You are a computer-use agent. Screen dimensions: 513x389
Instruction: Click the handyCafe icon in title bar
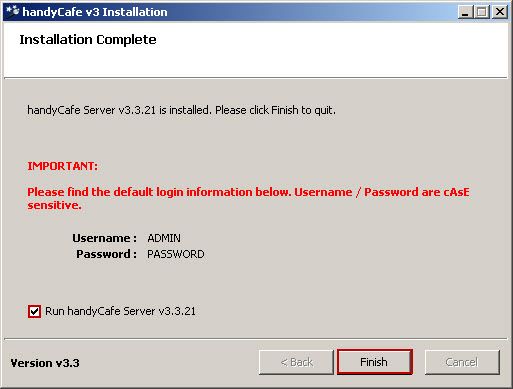(x=12, y=11)
